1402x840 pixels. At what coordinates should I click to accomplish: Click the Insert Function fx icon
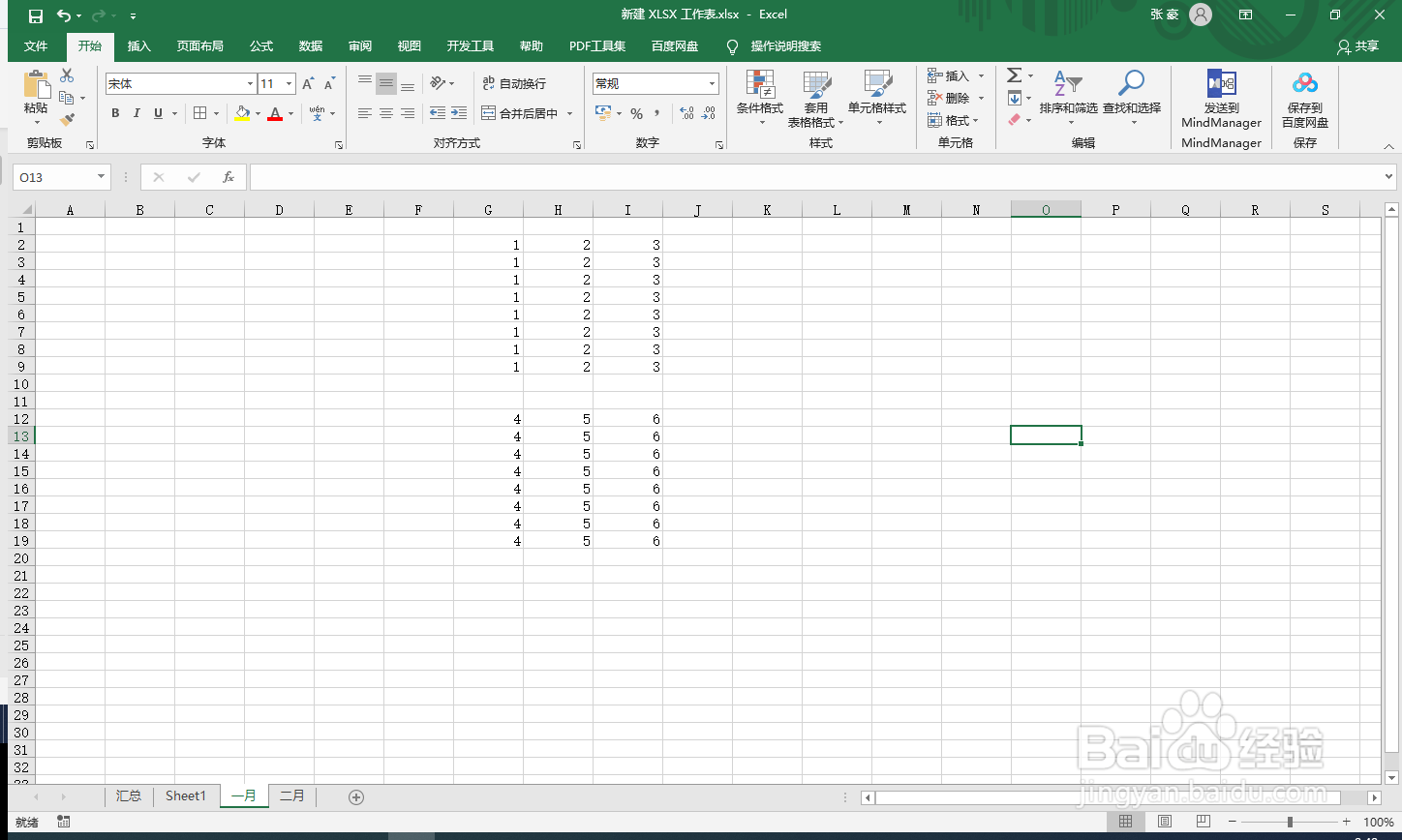[x=229, y=177]
